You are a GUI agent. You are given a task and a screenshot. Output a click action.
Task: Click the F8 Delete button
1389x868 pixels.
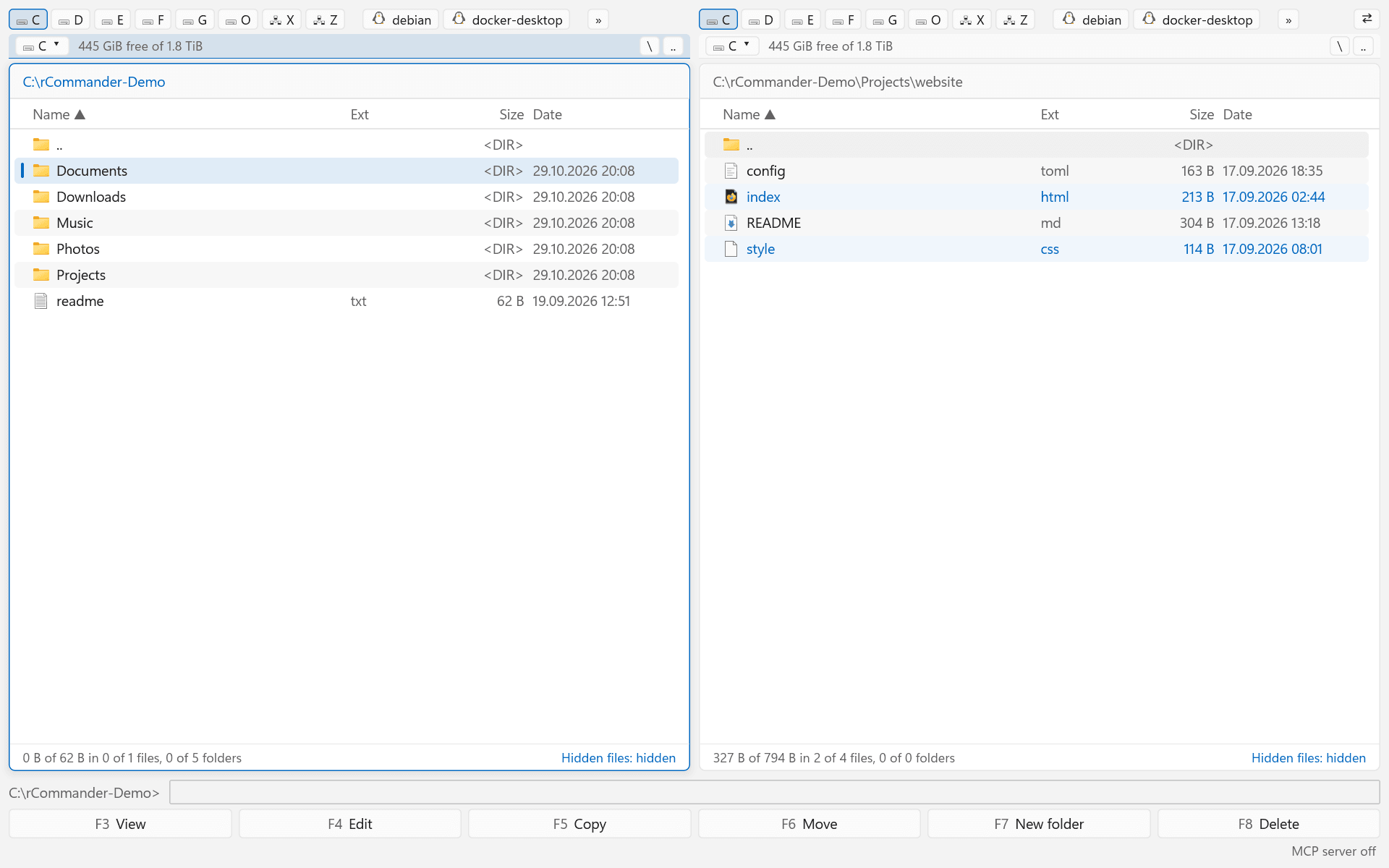pos(1268,824)
